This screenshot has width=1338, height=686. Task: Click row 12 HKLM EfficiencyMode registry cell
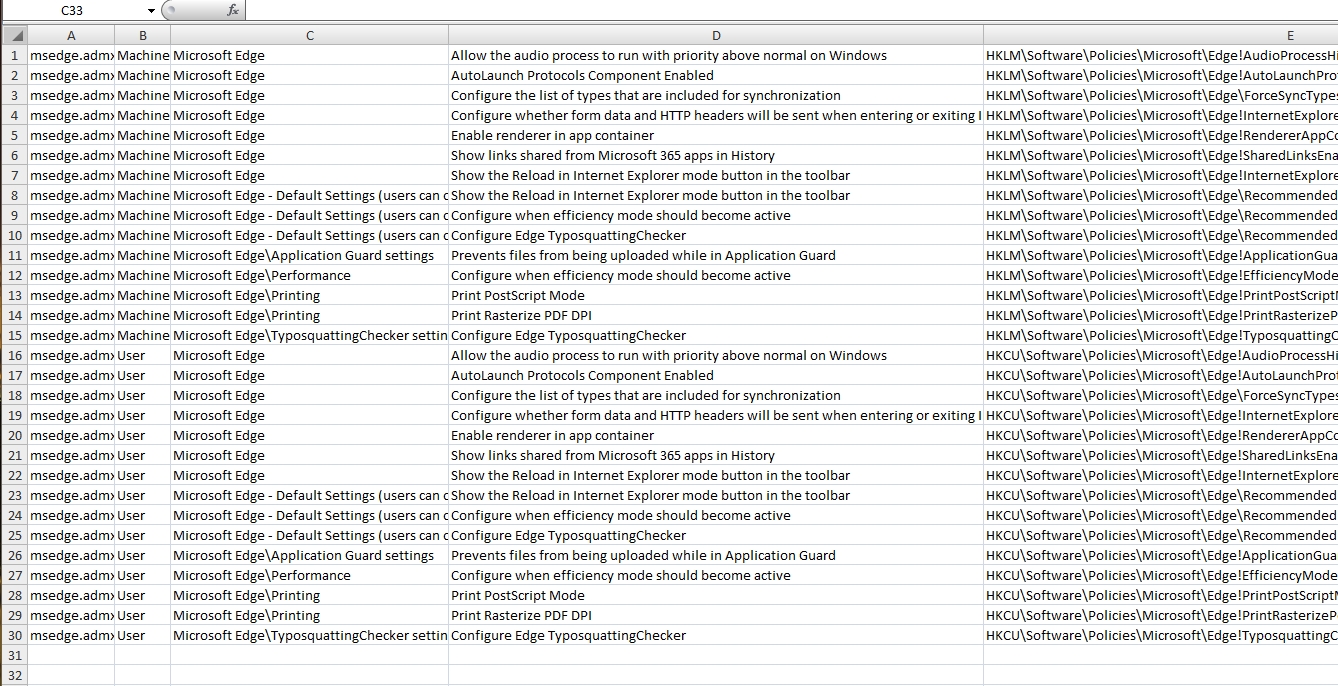point(1161,275)
